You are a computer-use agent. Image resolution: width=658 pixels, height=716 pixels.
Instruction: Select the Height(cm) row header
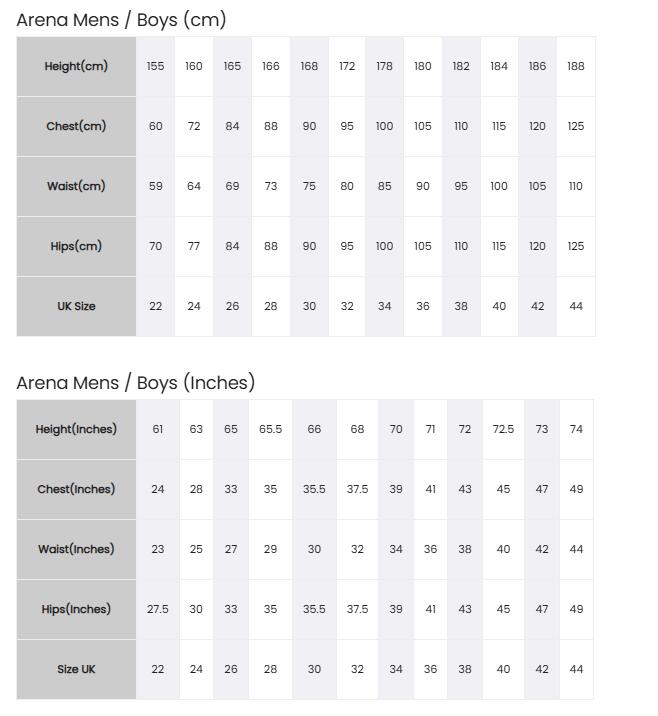[76, 67]
